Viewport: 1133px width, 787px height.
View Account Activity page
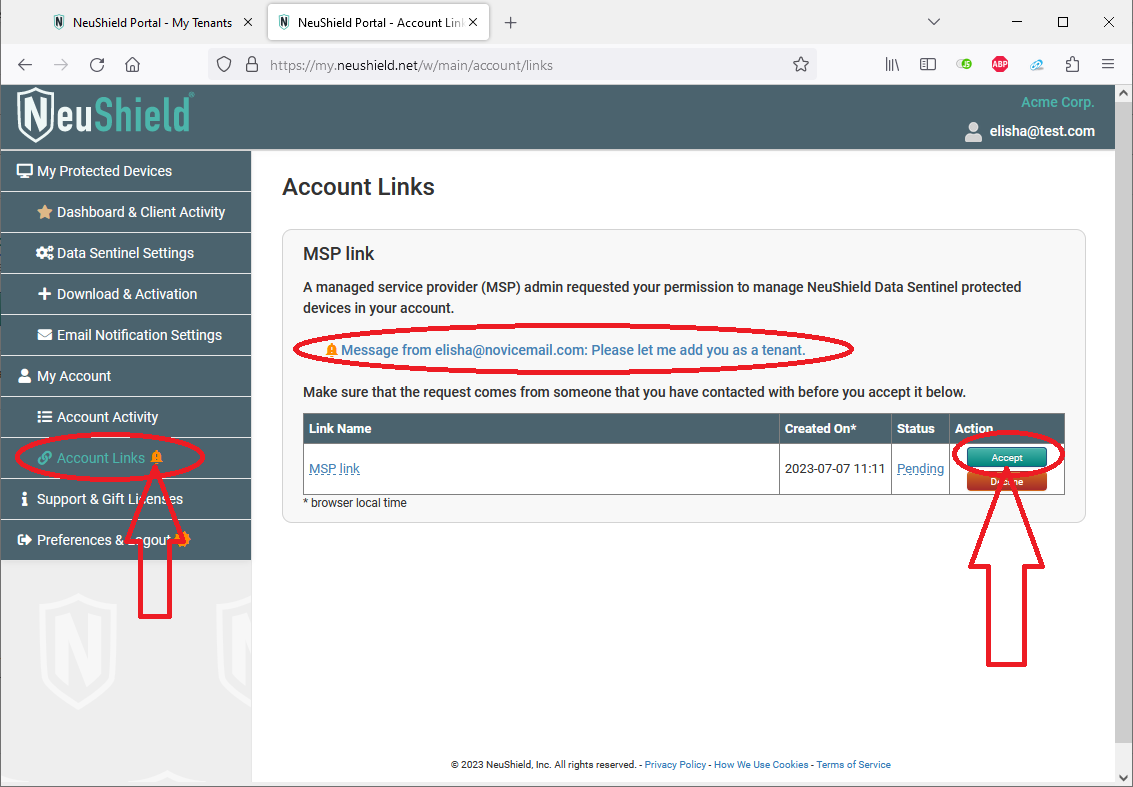126,417
